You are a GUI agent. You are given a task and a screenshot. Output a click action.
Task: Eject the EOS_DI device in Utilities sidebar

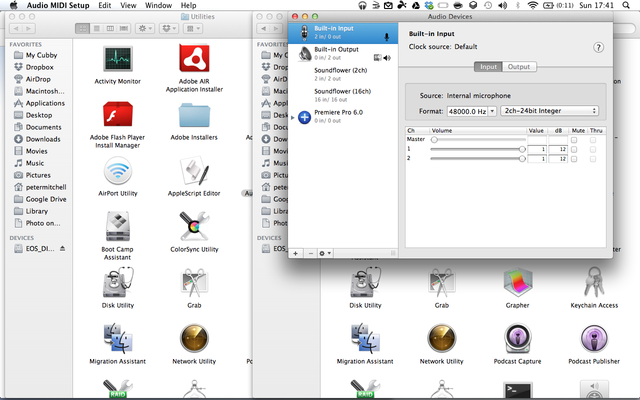[62, 248]
